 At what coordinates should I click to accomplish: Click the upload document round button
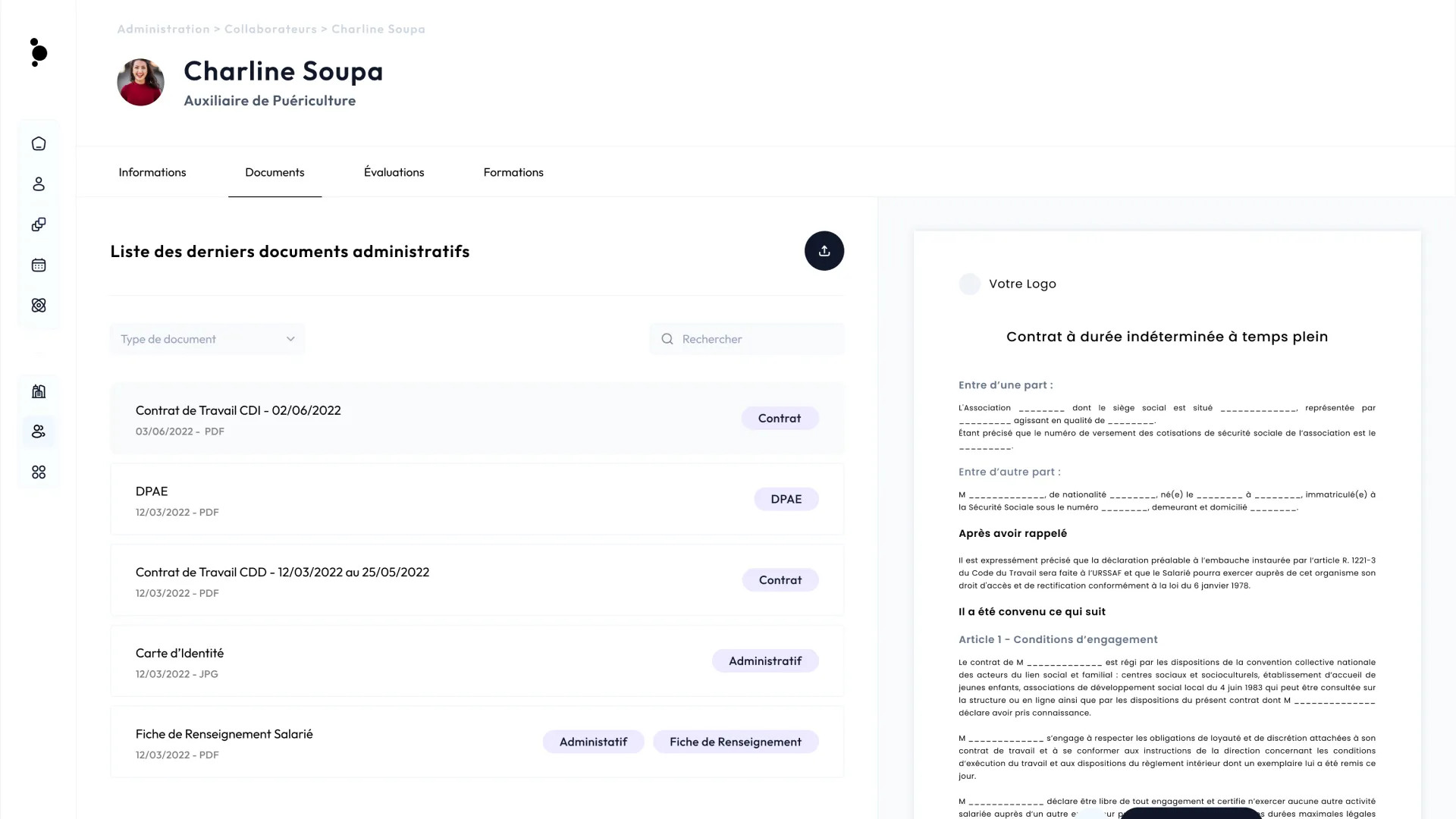point(824,251)
